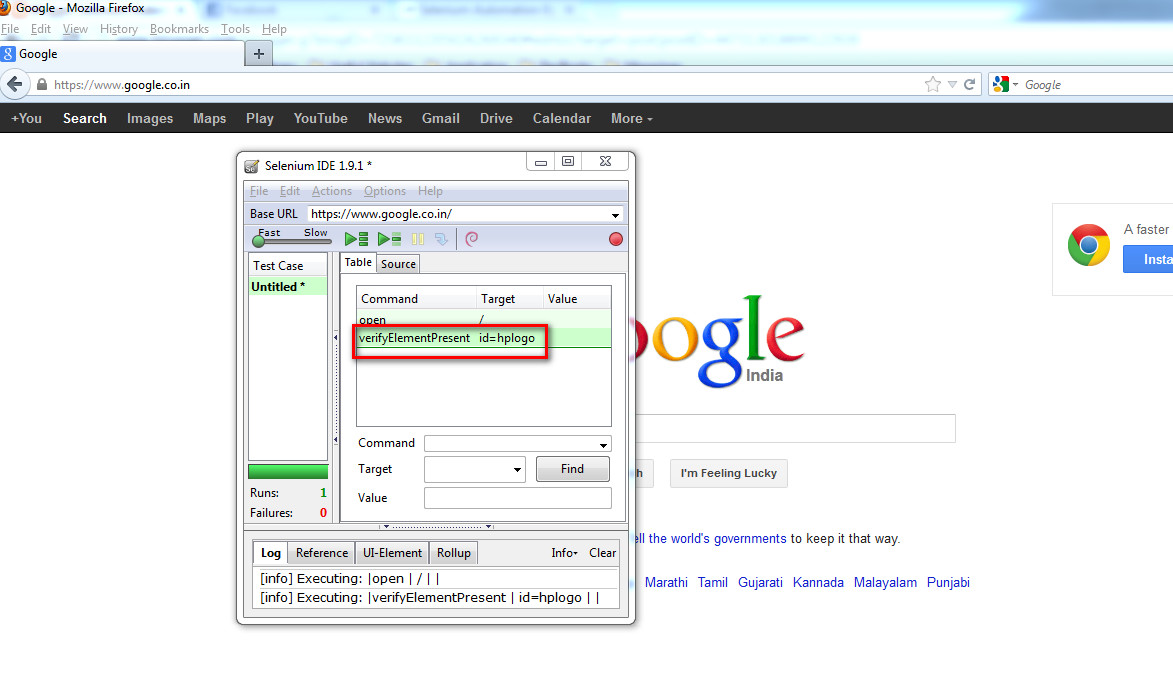The height and width of the screenshot is (692, 1173).
Task: Clear the log output
Action: pos(601,552)
